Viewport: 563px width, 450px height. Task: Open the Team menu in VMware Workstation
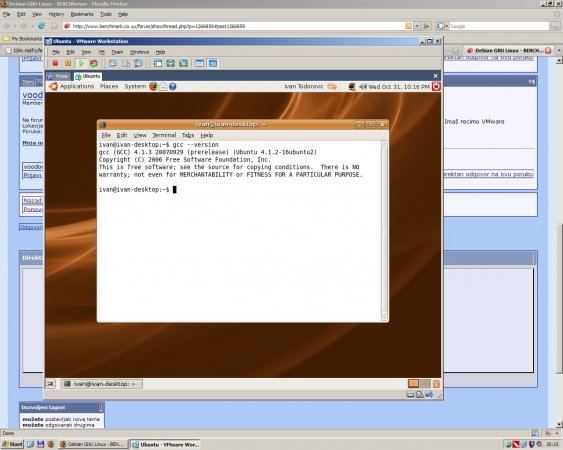coord(117,52)
